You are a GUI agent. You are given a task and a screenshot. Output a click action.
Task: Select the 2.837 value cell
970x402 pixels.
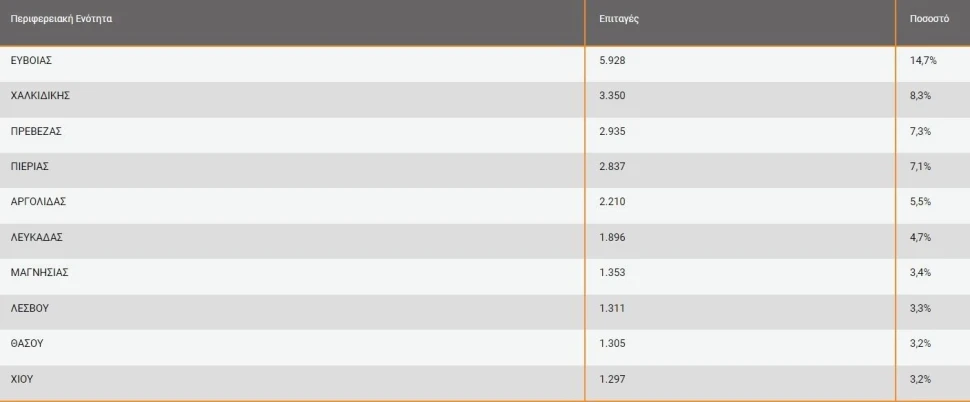613,166
